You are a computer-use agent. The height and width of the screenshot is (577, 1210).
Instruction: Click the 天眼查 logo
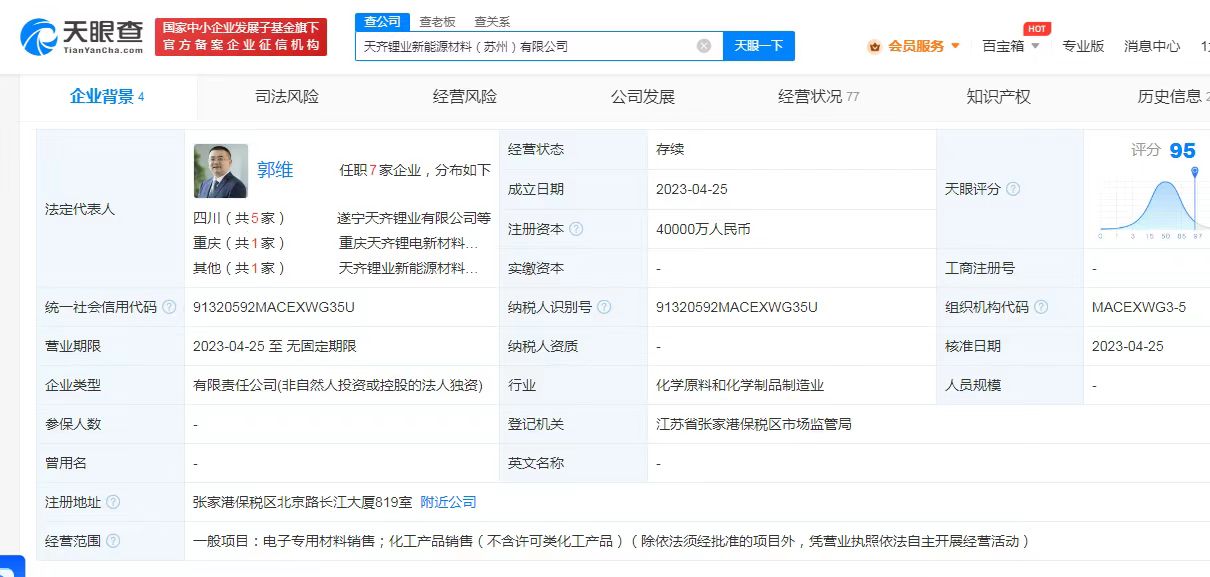[82, 36]
